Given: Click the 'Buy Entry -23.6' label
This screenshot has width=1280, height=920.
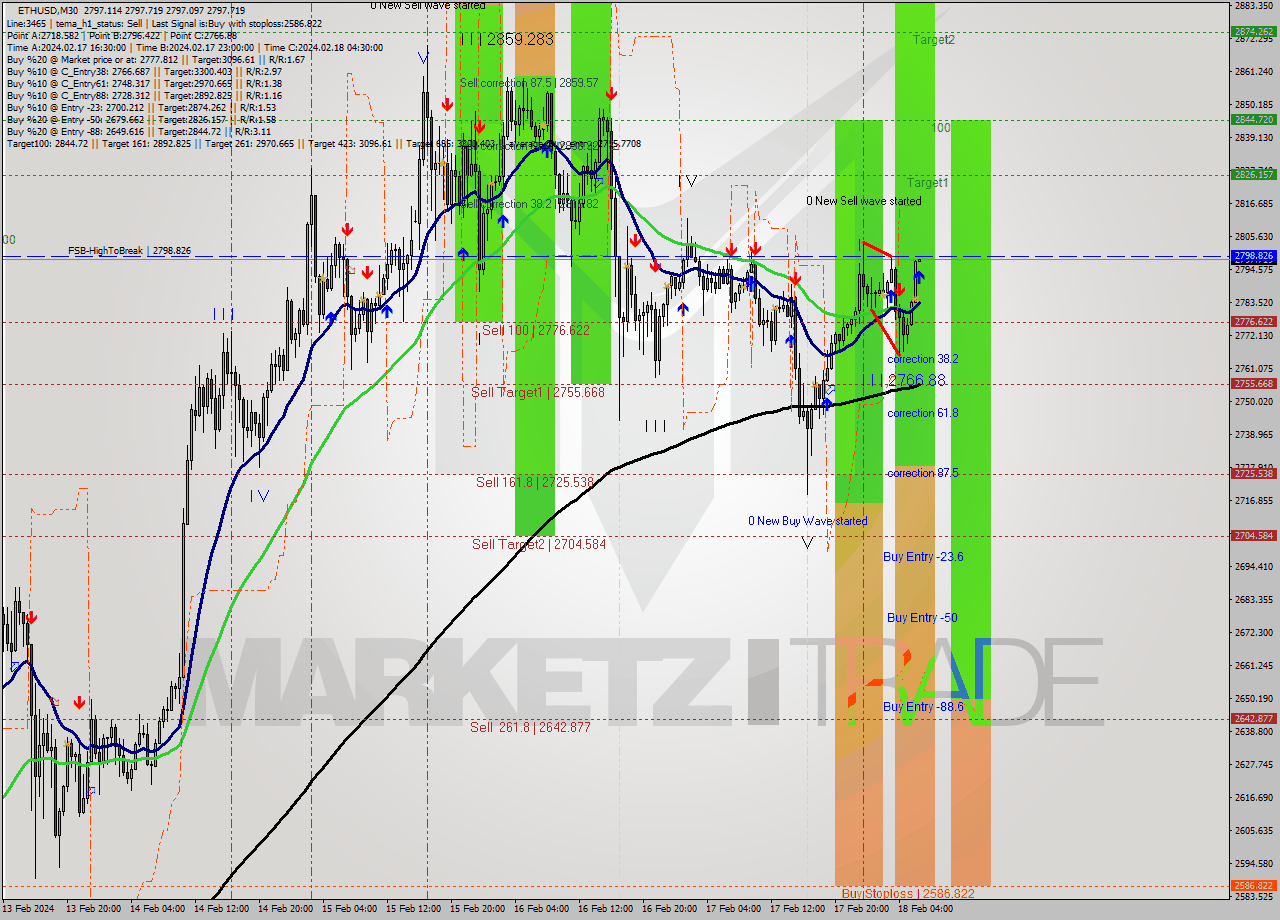Looking at the screenshot, I should [924, 557].
